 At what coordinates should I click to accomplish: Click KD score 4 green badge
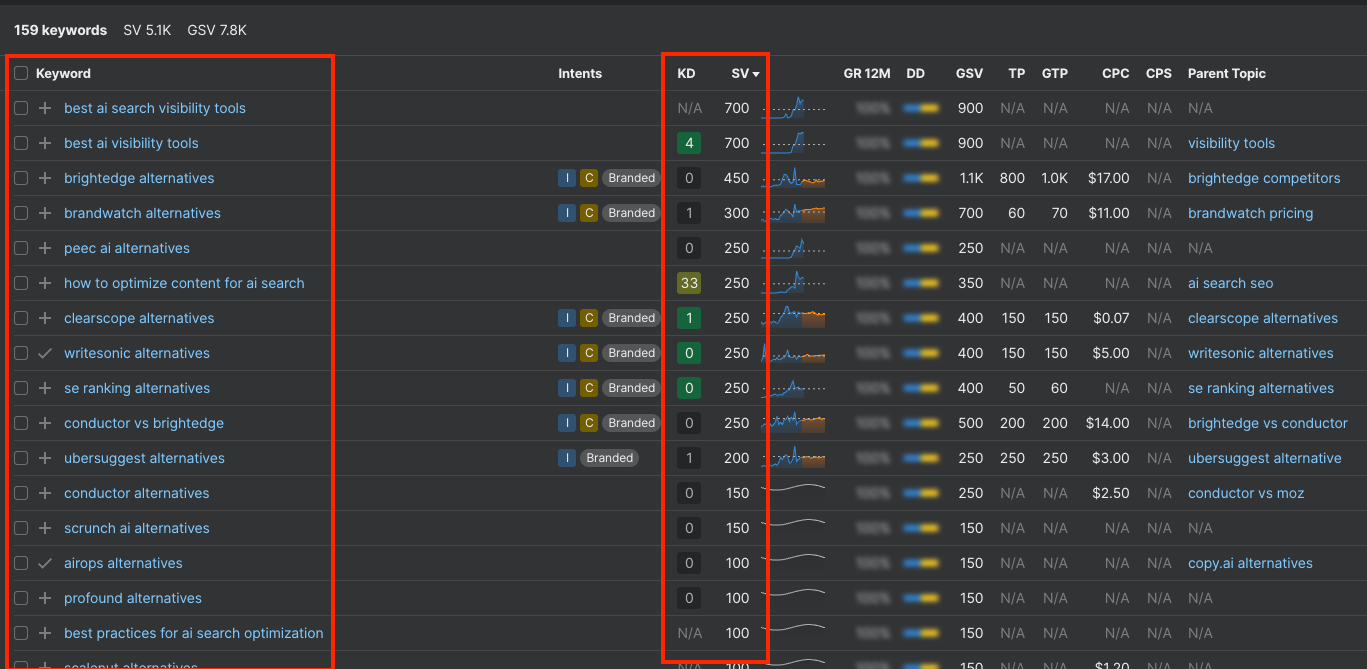tap(689, 143)
